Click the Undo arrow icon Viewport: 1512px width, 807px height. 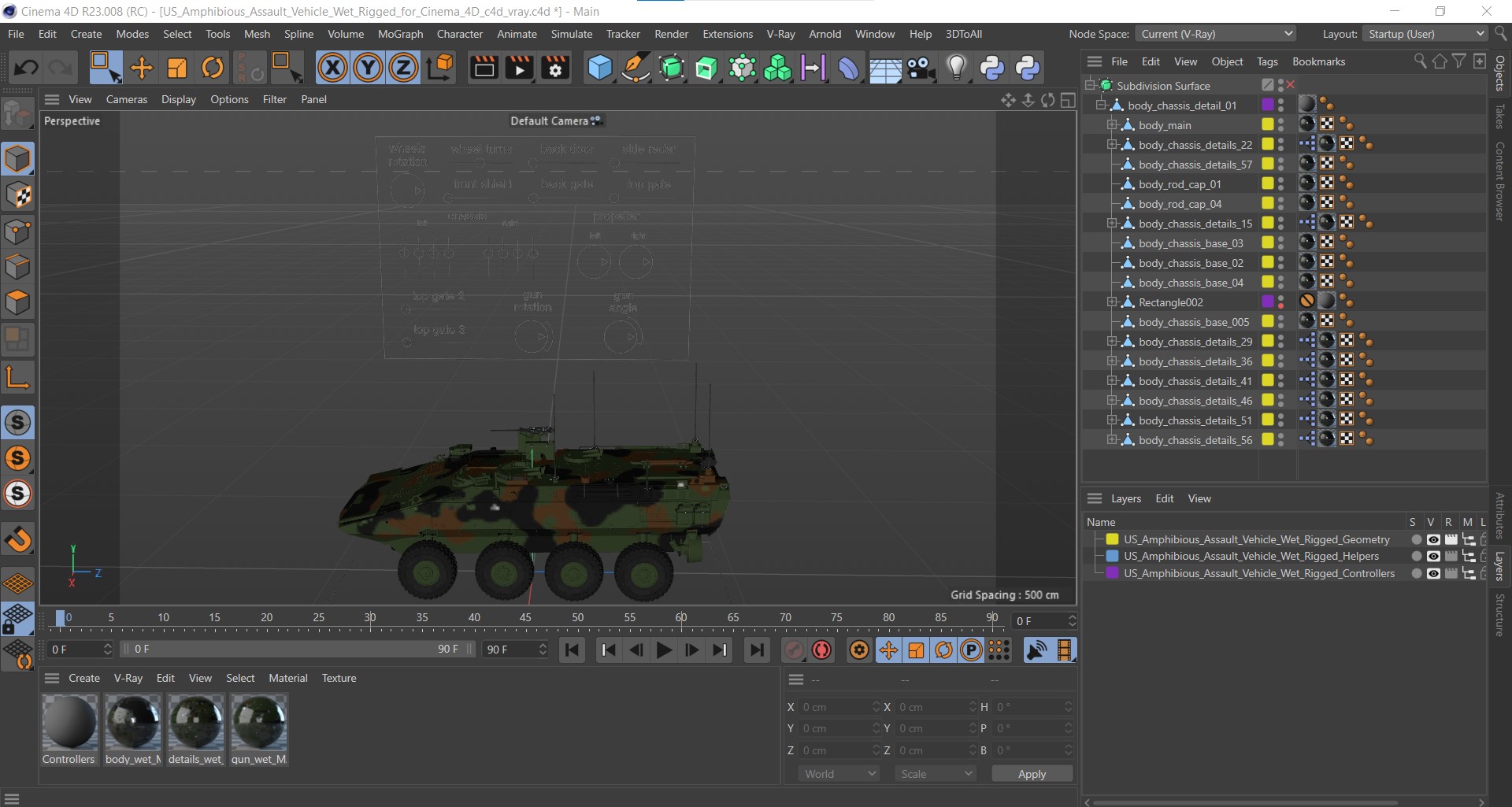(x=26, y=68)
